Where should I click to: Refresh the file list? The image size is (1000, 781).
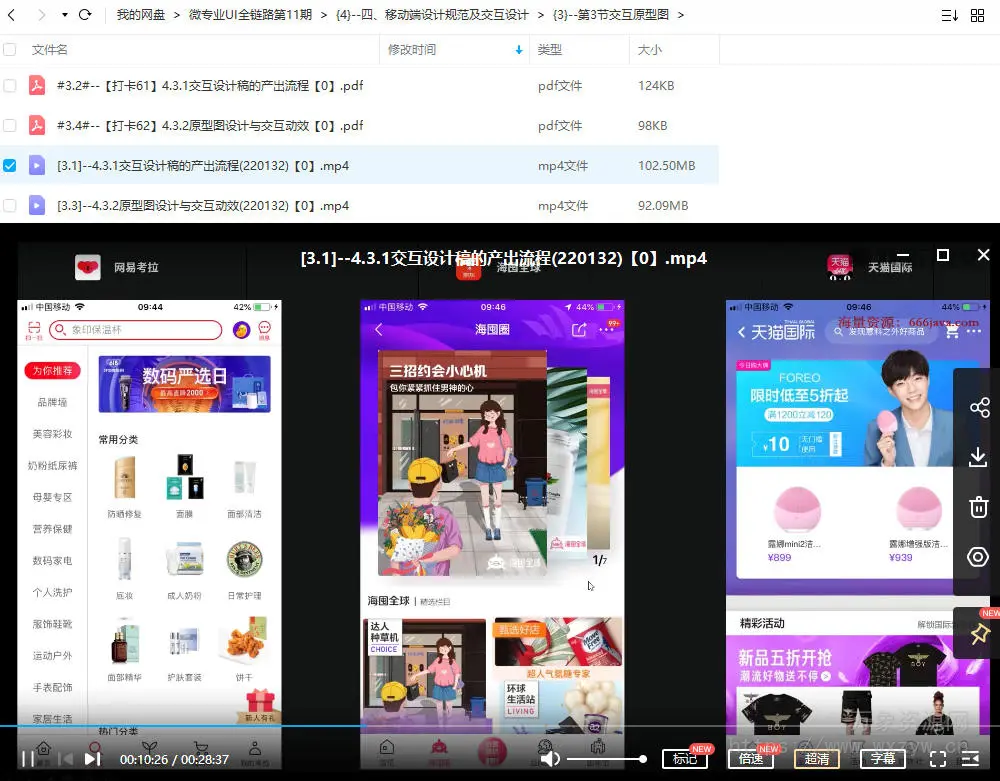(x=85, y=15)
